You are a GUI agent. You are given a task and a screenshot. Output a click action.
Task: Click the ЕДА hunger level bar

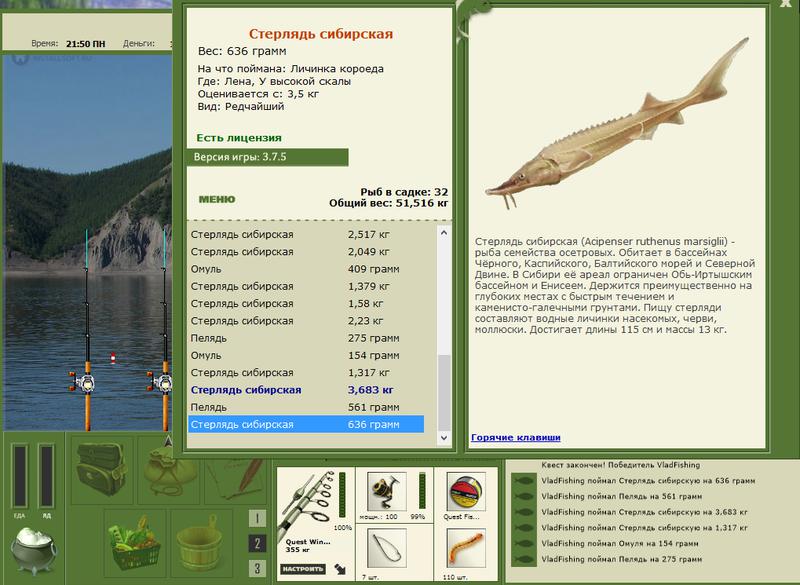tap(20, 475)
